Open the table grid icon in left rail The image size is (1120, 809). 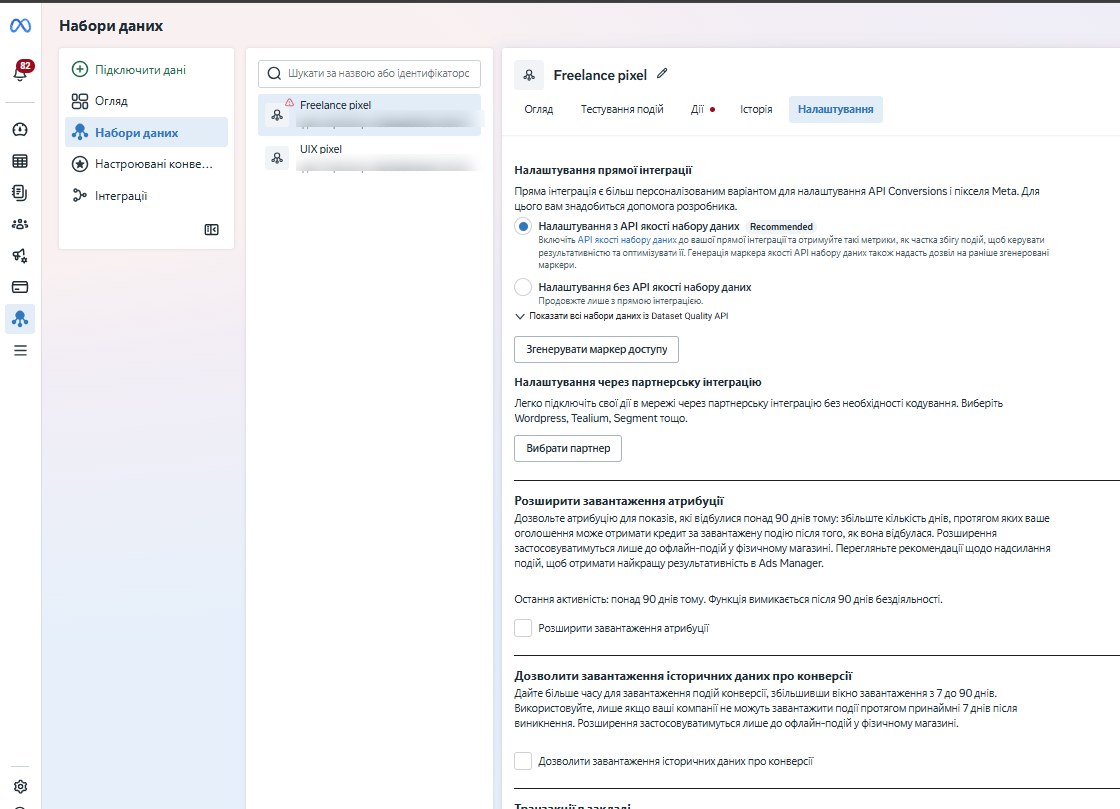(x=20, y=161)
